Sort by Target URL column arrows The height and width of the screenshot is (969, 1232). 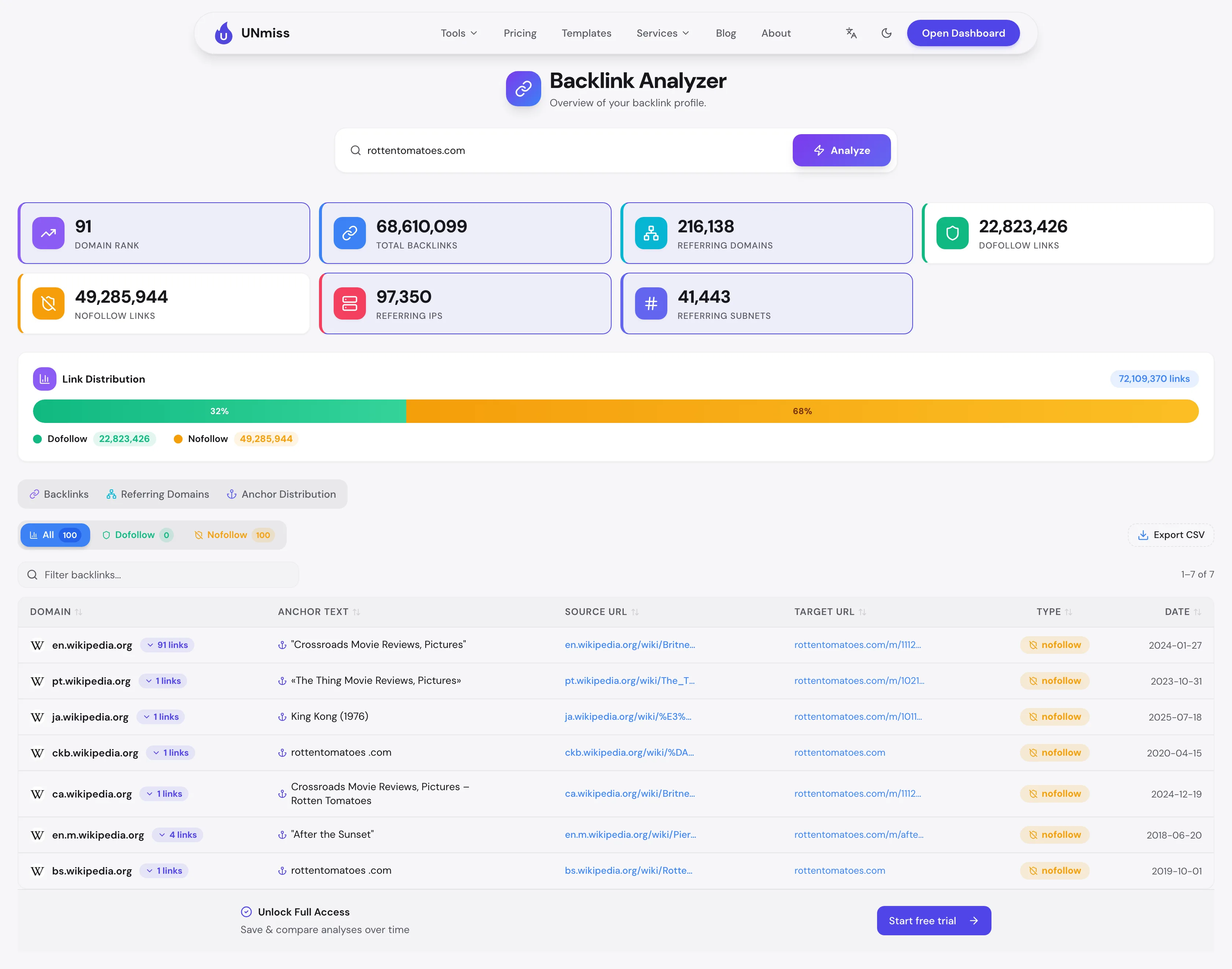862,612
